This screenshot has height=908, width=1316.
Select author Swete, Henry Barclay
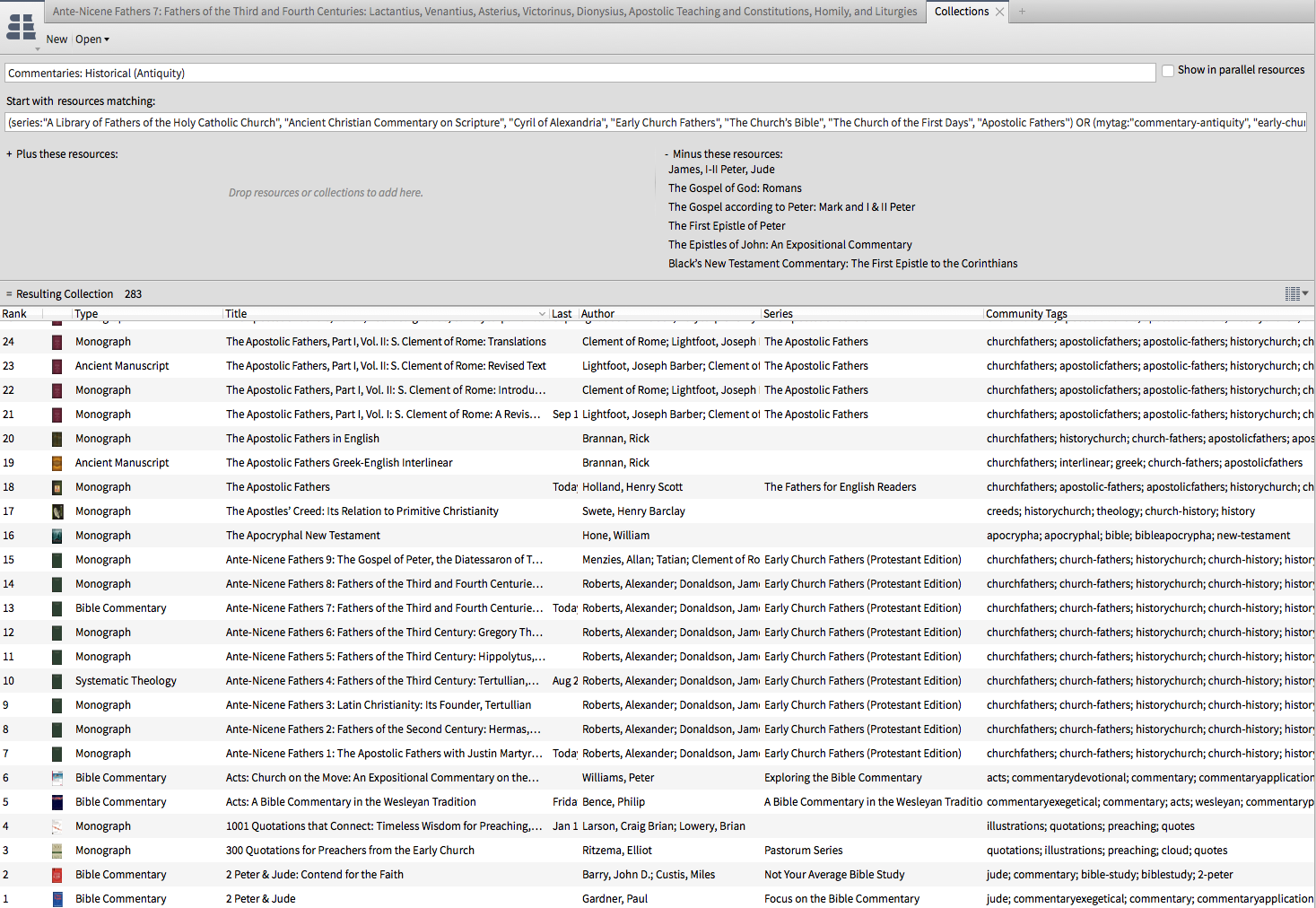633,511
